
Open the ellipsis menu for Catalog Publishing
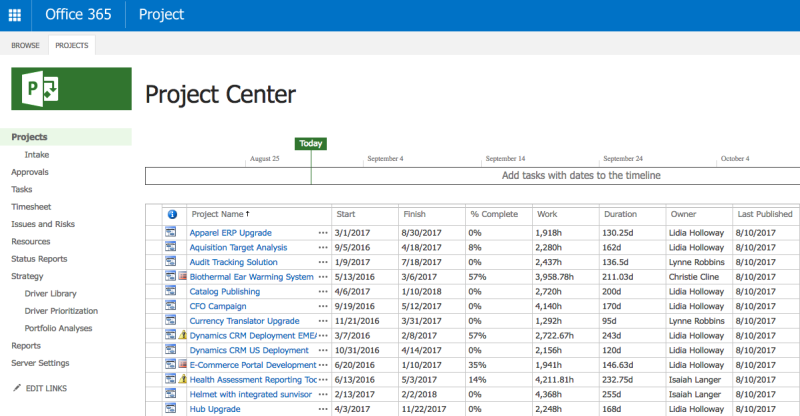click(322, 292)
